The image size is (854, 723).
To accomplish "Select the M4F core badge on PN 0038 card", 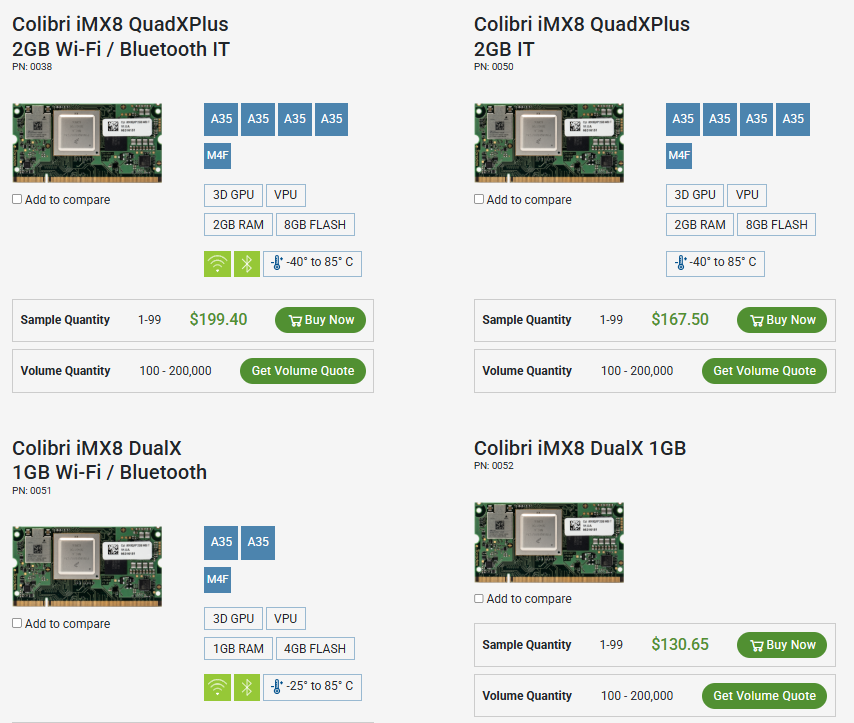I will [217, 156].
